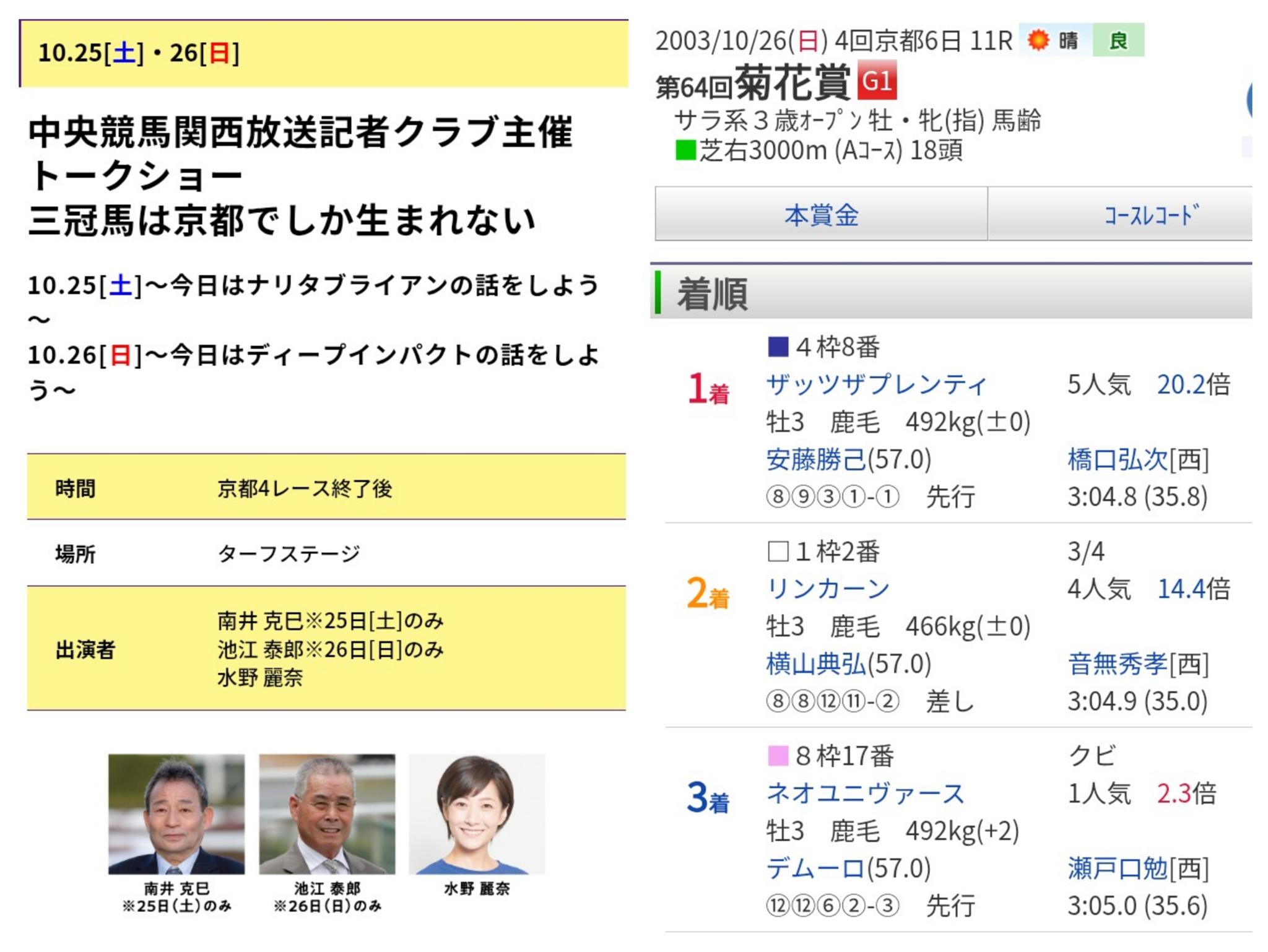Click the blue 4枠 bracket color square
Image resolution: width=1268 pixels, height=952 pixels.
[x=778, y=347]
